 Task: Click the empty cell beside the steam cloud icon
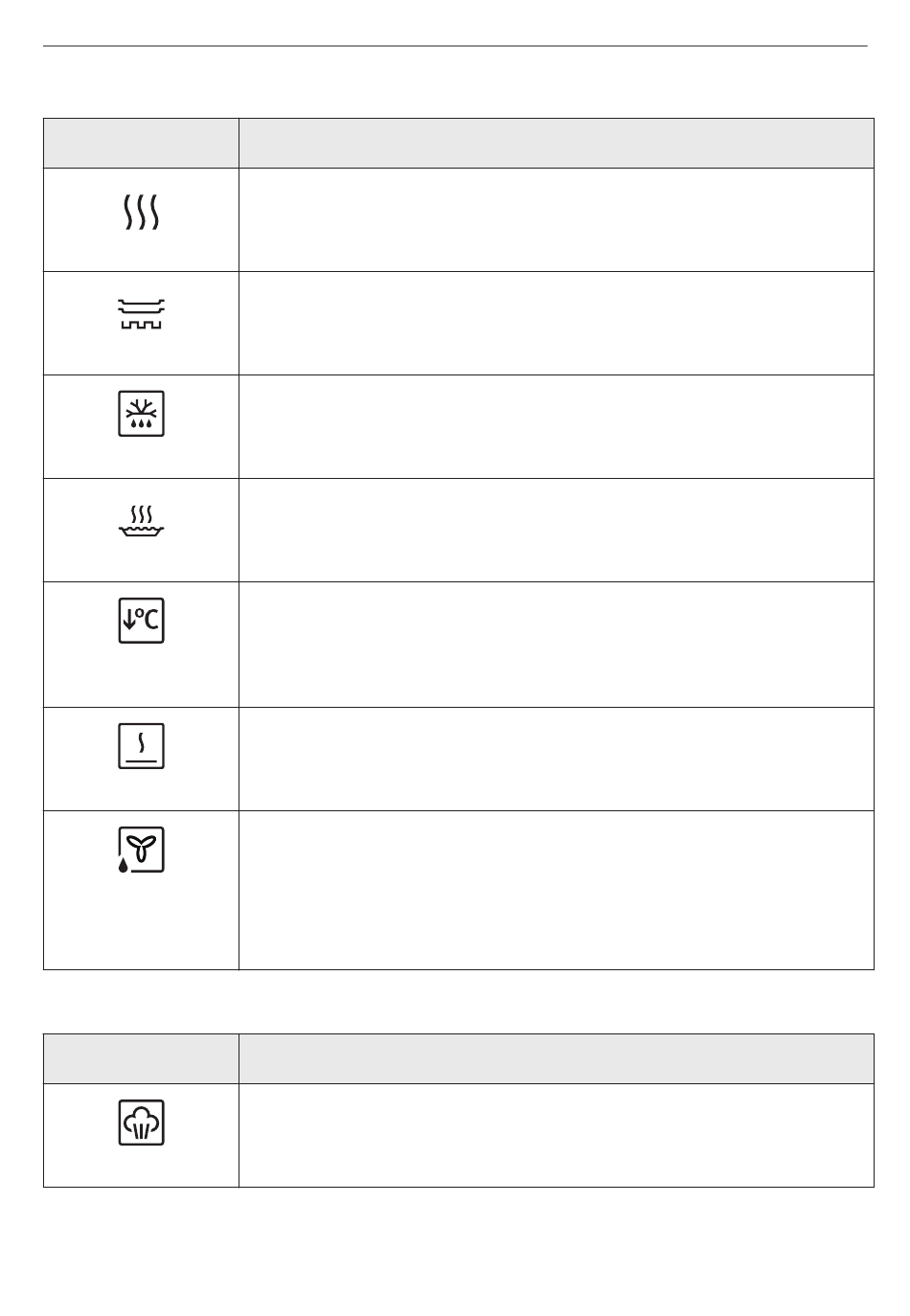click(x=557, y=1136)
